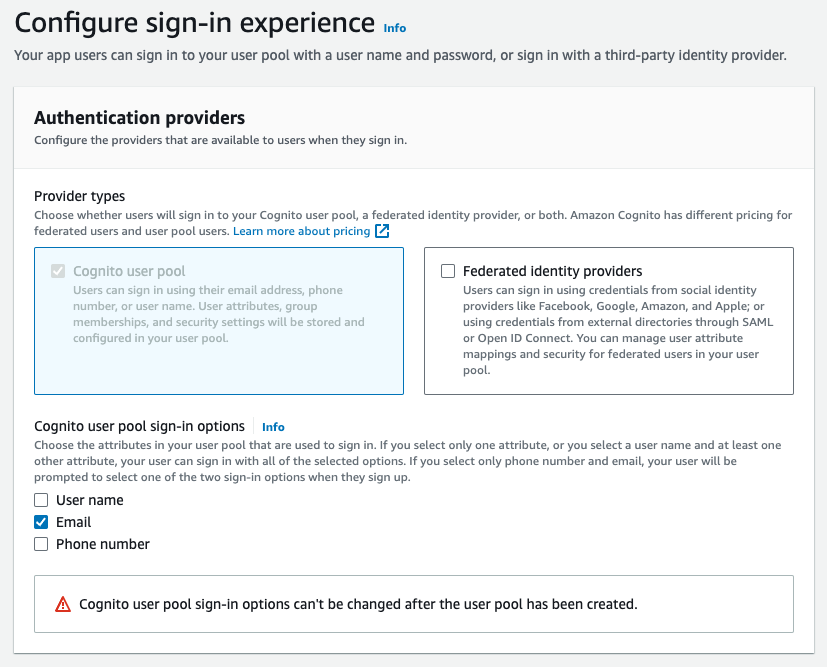This screenshot has width=827, height=667.
Task: Click the "Email" option label
Action: 74,522
